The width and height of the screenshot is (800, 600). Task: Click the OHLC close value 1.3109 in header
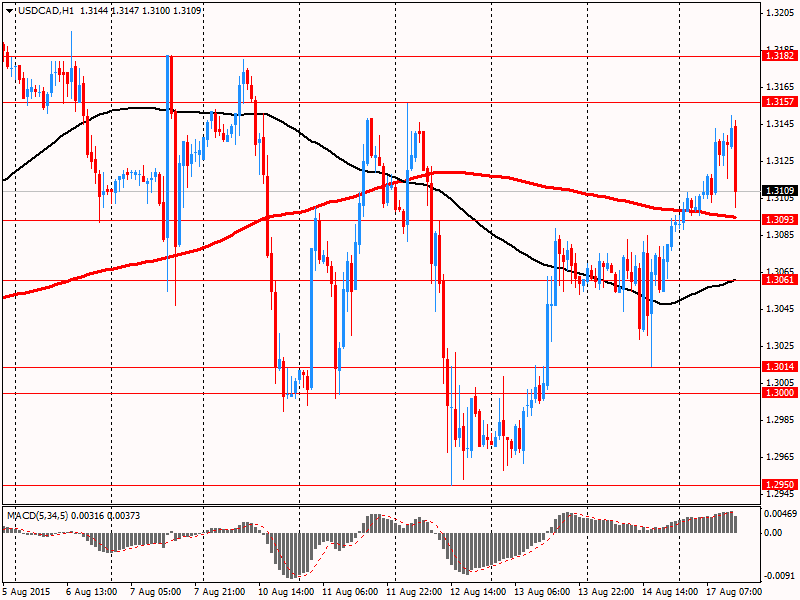click(187, 10)
